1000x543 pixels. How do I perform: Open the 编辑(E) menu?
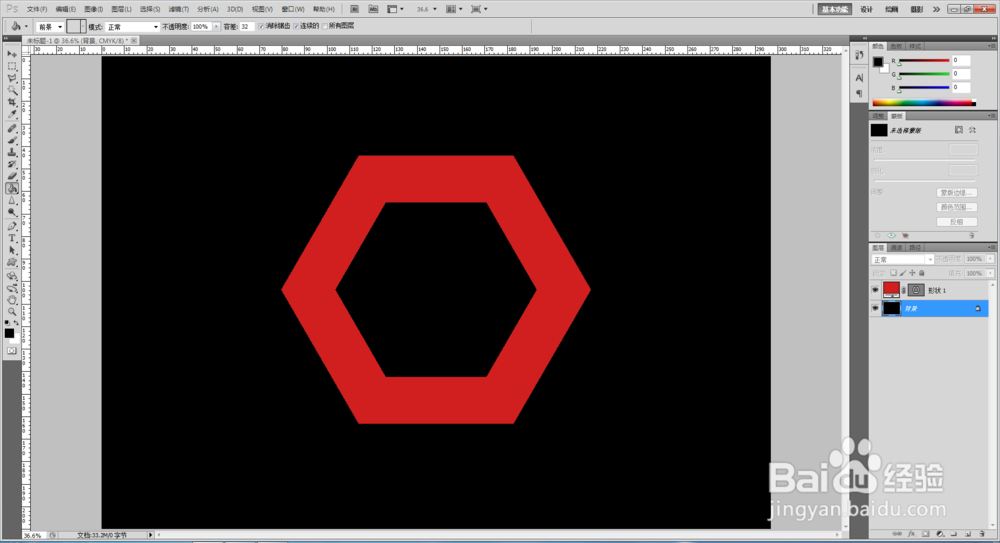coord(66,10)
